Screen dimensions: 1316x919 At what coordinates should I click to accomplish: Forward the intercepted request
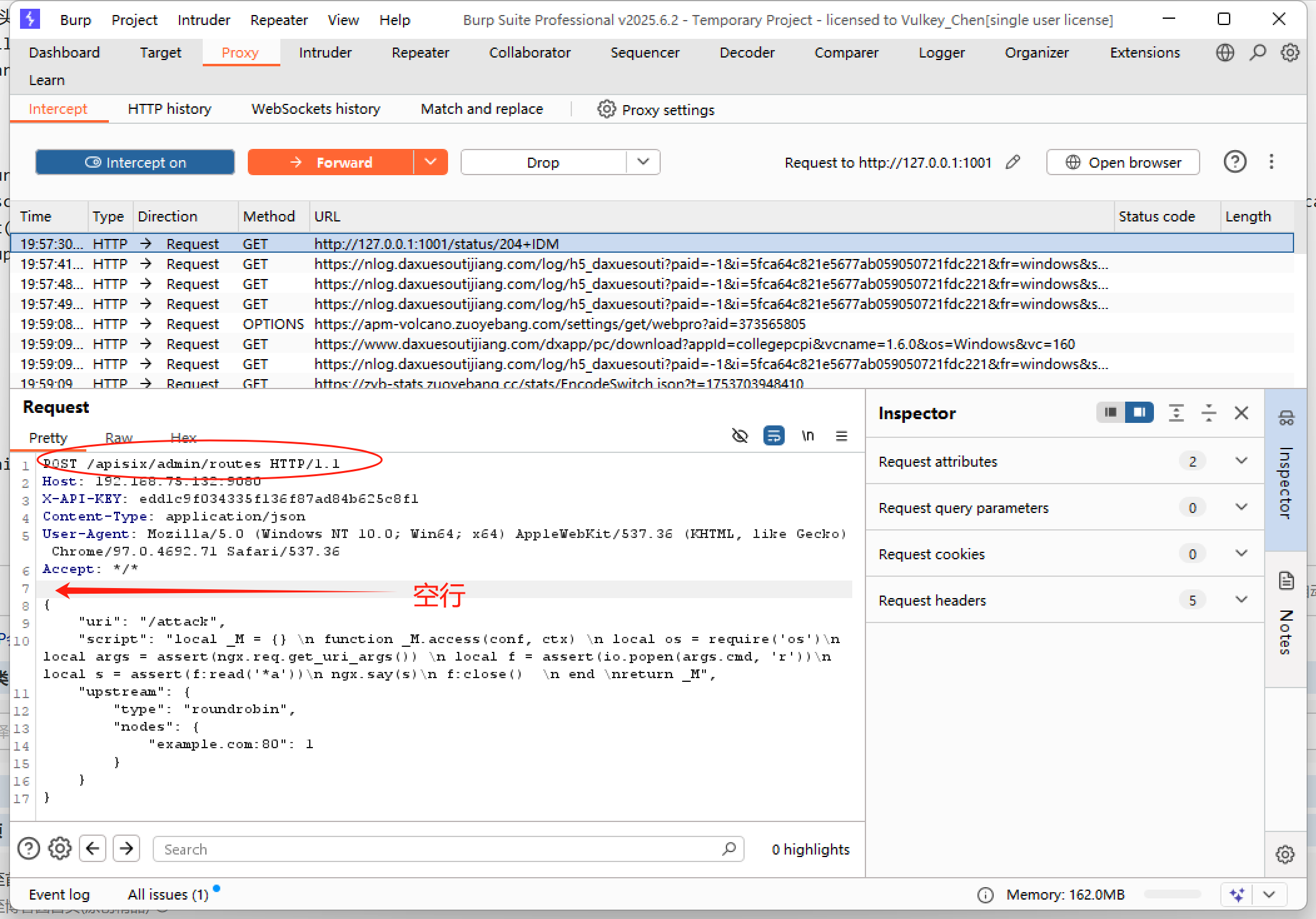click(x=331, y=162)
